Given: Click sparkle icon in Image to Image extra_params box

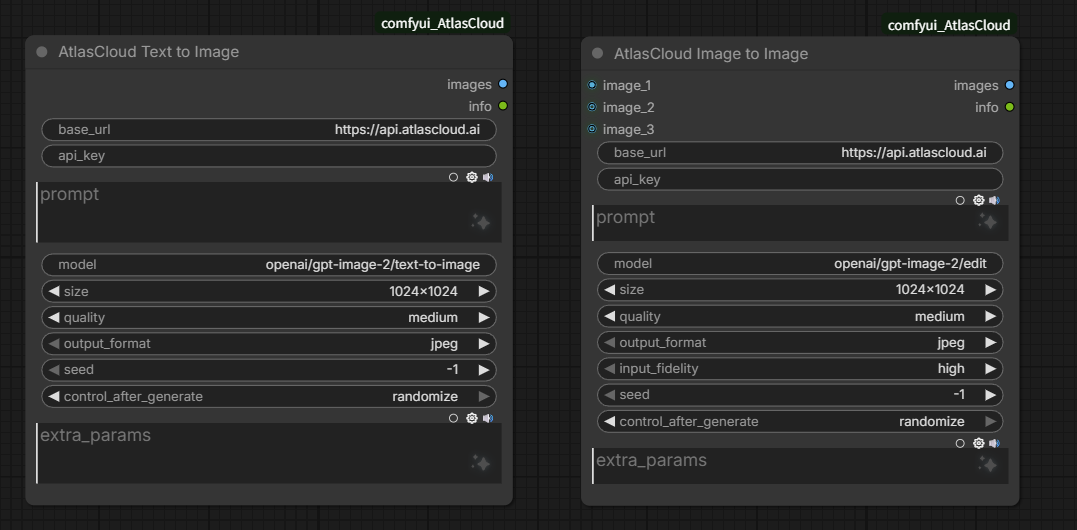Looking at the screenshot, I should click(988, 465).
